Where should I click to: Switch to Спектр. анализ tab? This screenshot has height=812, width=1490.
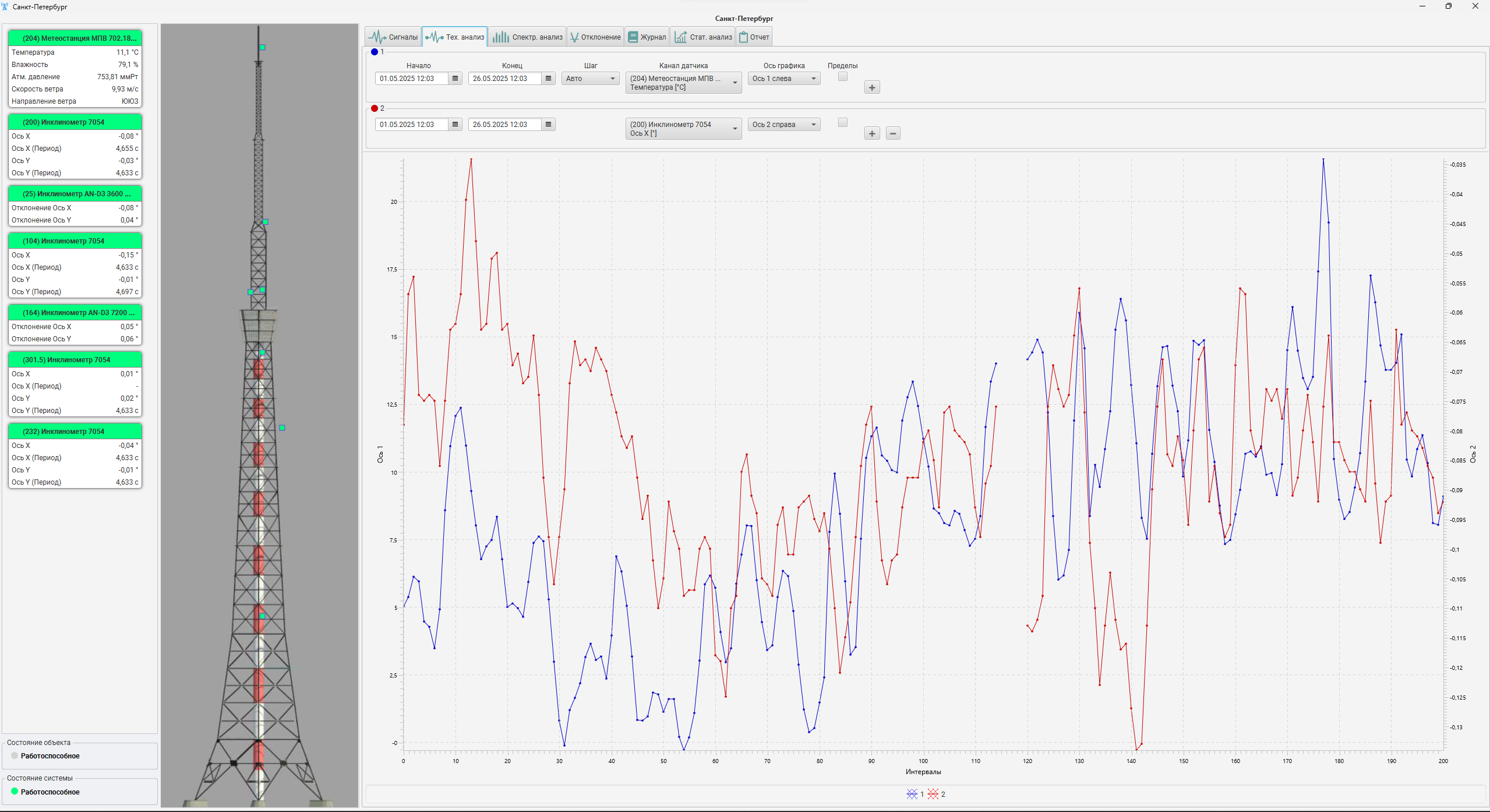[528, 37]
